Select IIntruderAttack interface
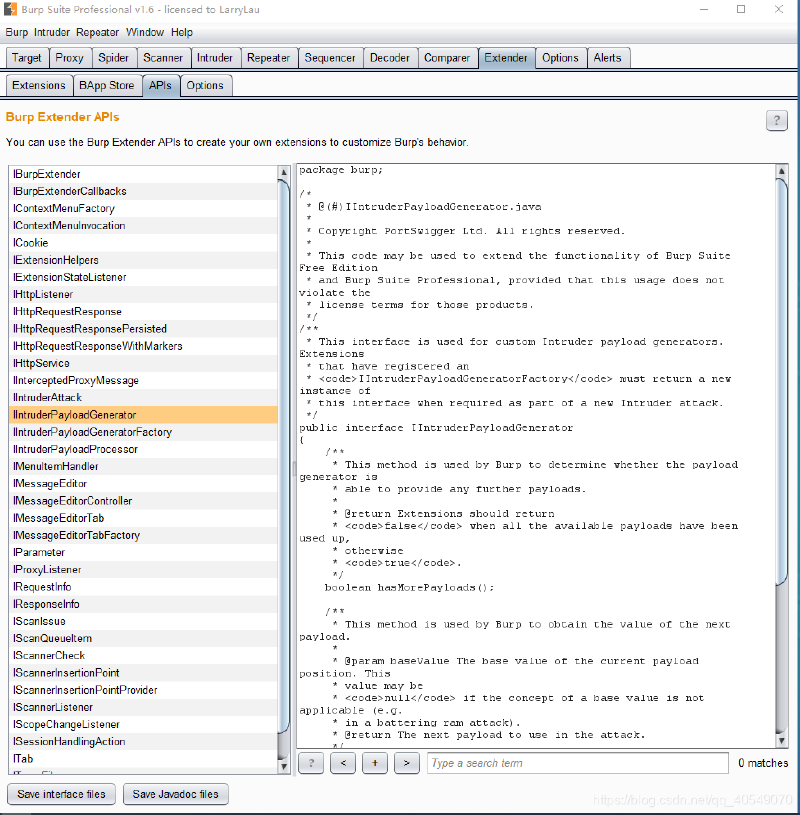 (143, 398)
